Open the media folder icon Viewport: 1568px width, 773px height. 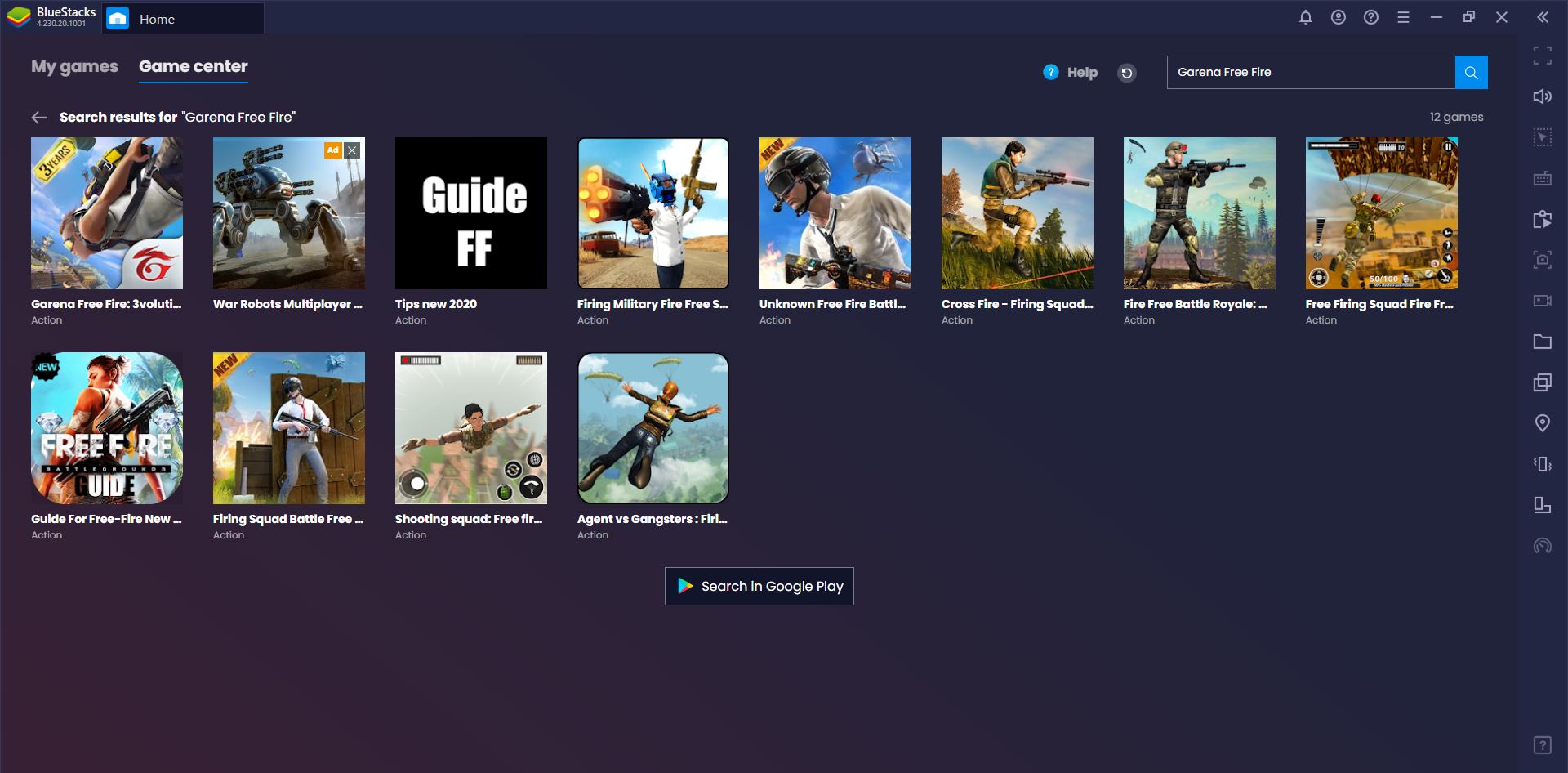(x=1543, y=342)
